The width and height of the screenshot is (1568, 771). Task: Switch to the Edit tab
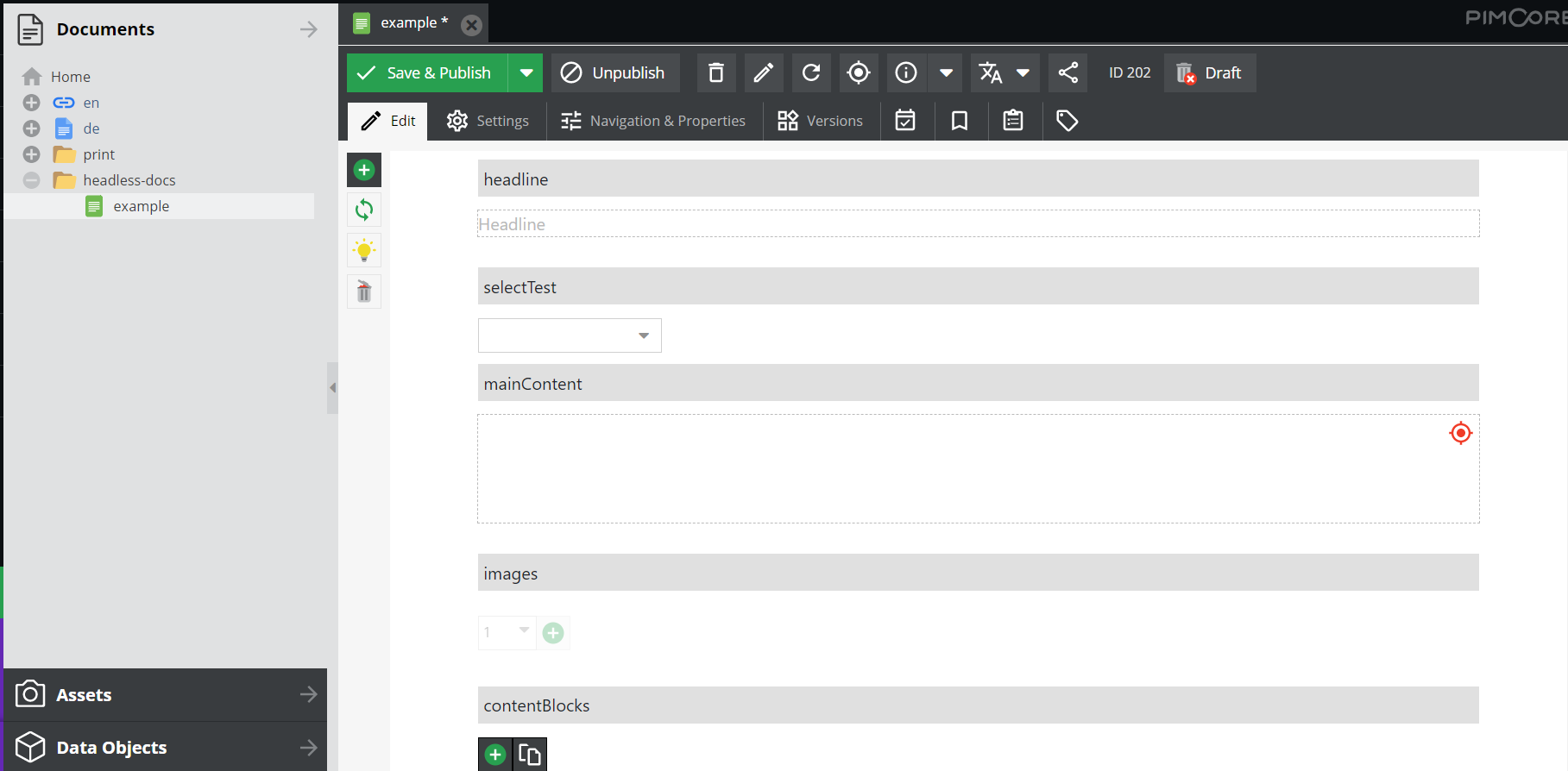387,121
